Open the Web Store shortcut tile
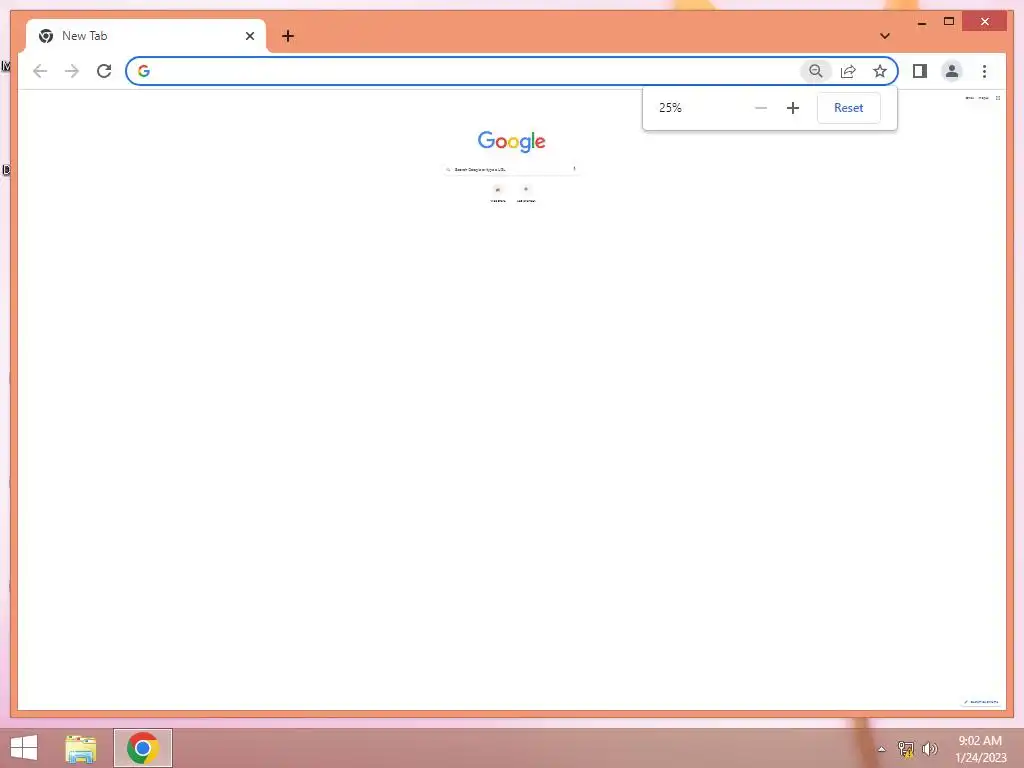Image resolution: width=1024 pixels, height=768 pixels. 498,193
